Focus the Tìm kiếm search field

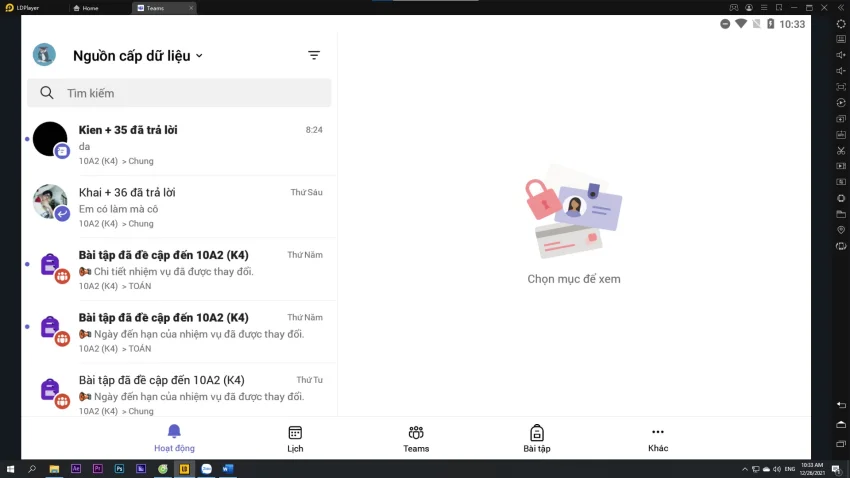coord(179,93)
